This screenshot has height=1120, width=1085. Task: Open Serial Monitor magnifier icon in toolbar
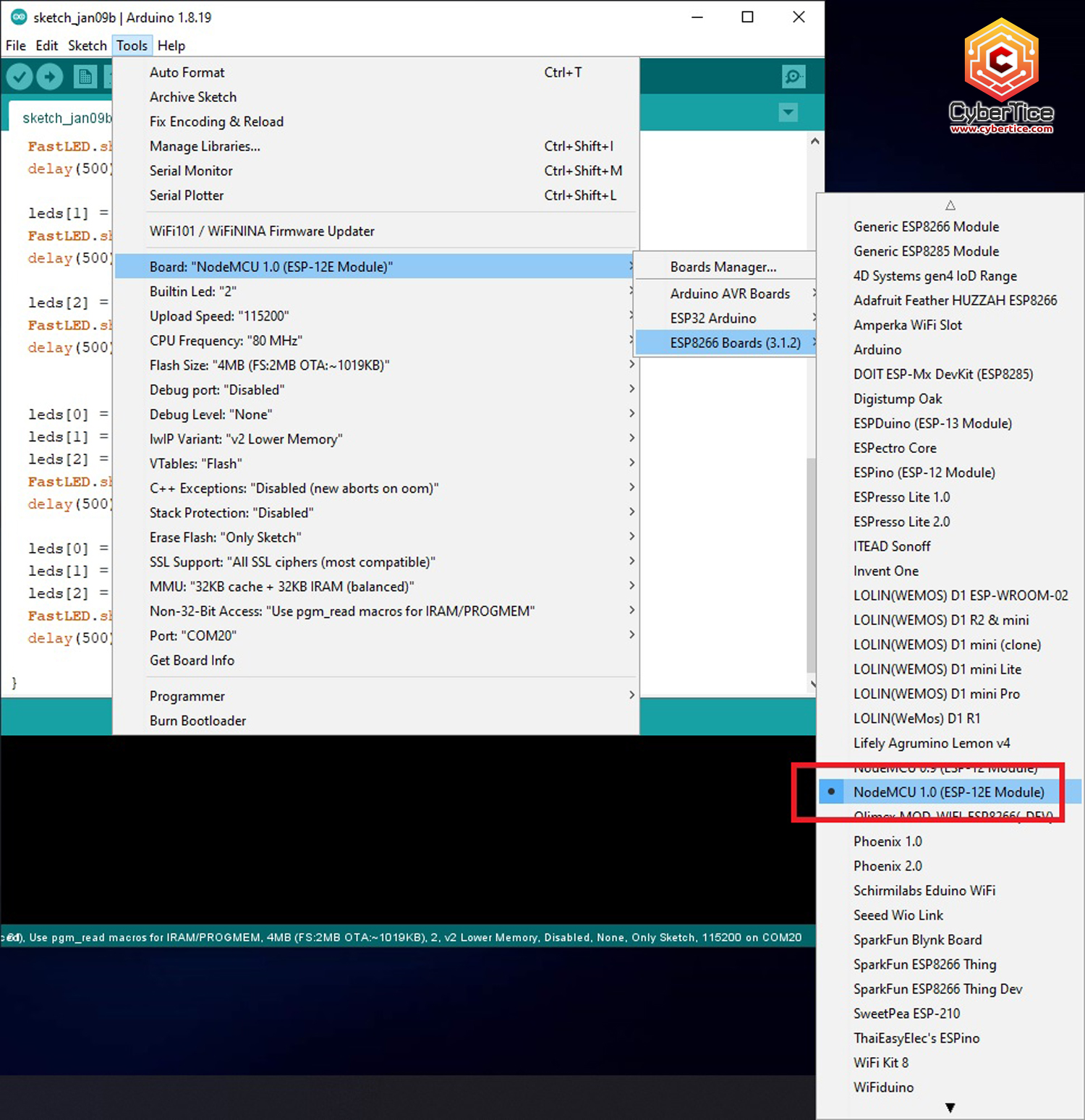(793, 77)
